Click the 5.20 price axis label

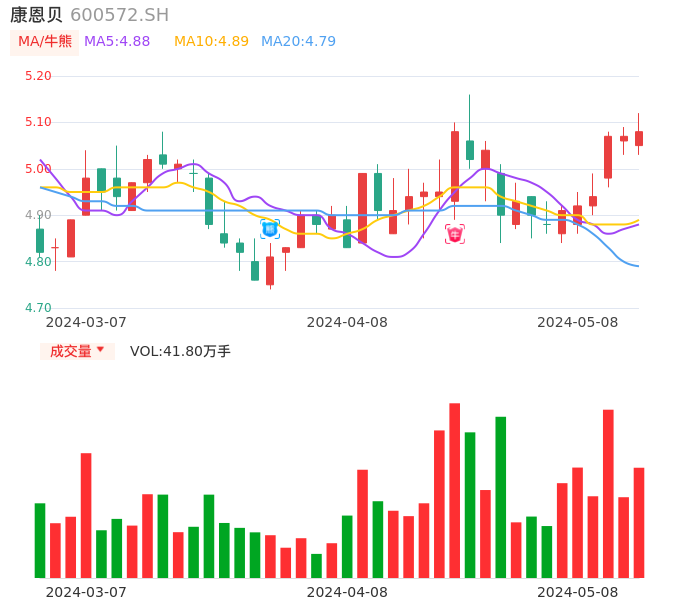click(38, 76)
